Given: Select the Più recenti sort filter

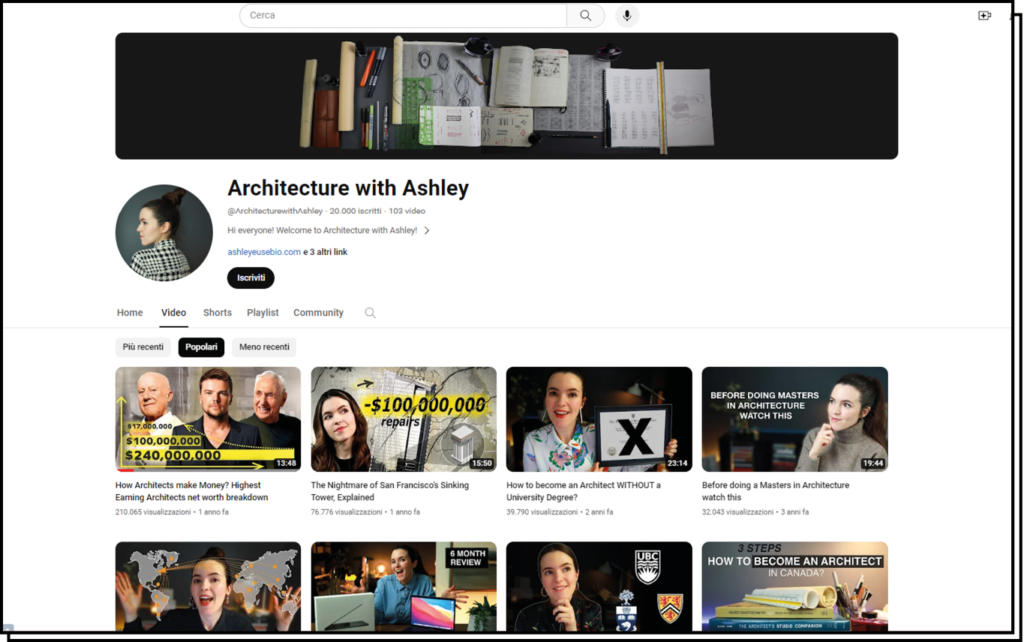Looking at the screenshot, I should pyautogui.click(x=143, y=347).
